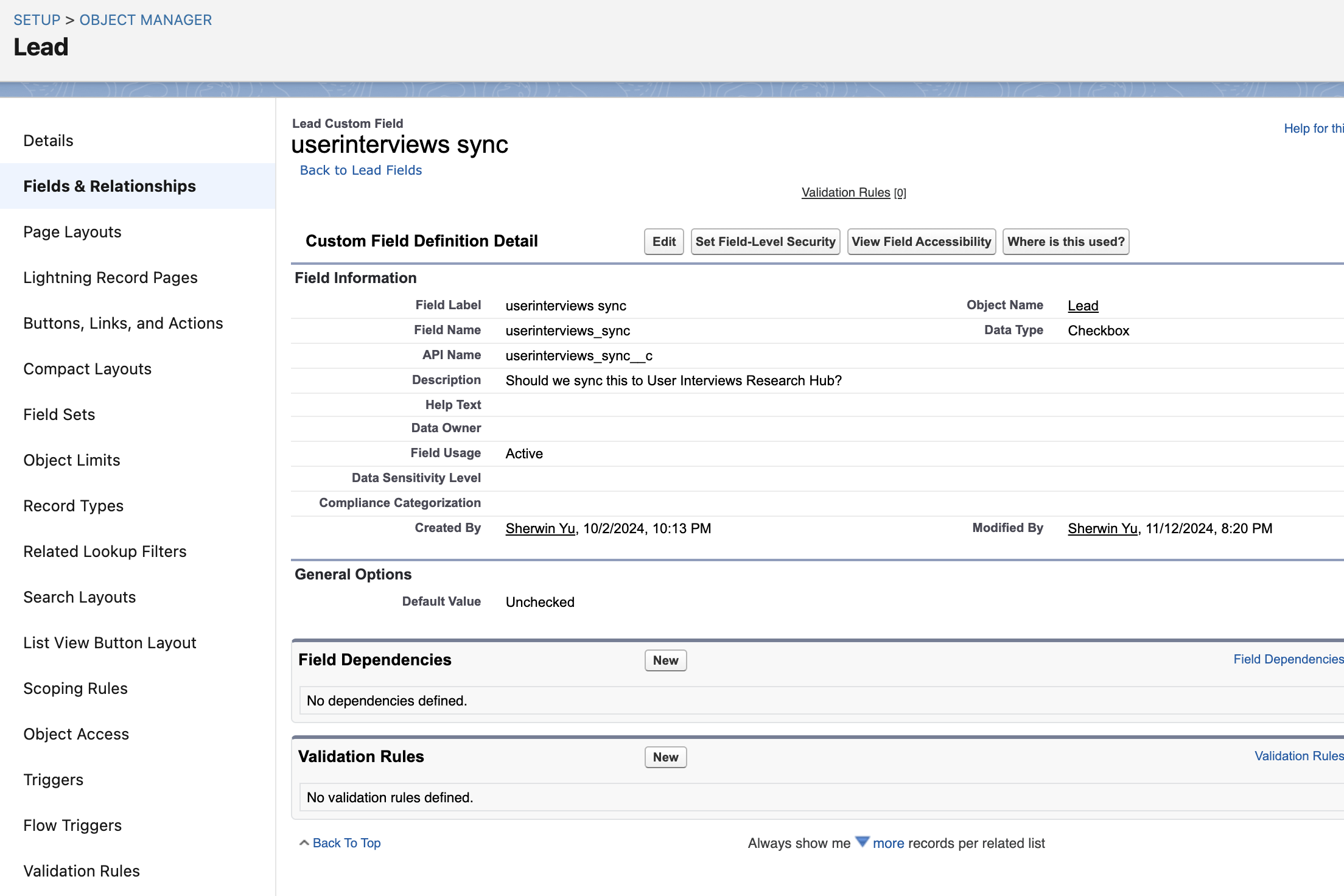Image resolution: width=1344 pixels, height=896 pixels.
Task: Click the Edit button
Action: click(664, 242)
